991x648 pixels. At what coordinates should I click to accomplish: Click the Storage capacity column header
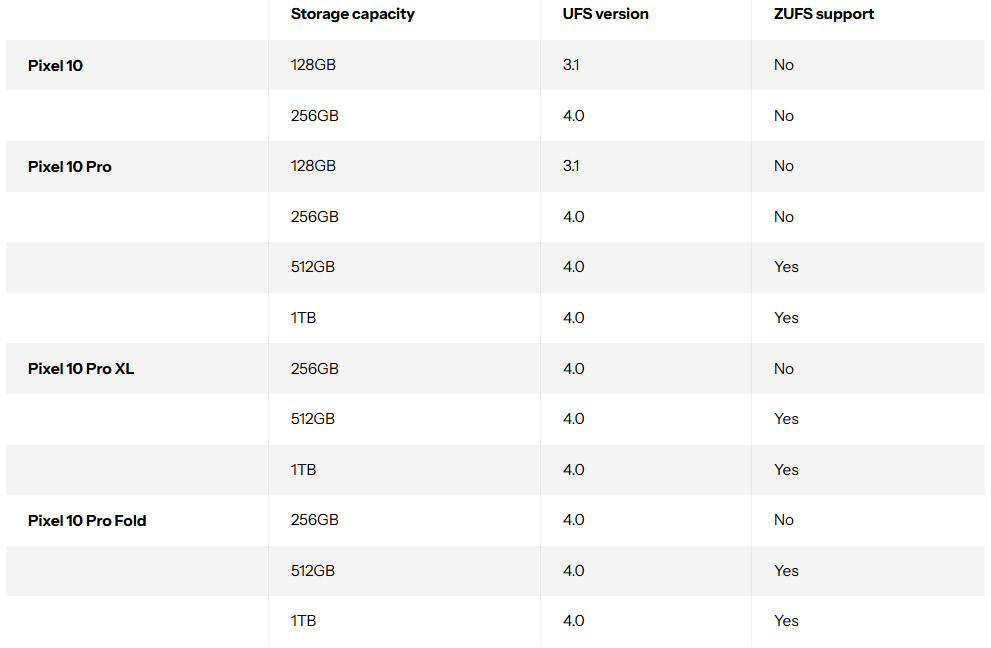tap(352, 14)
